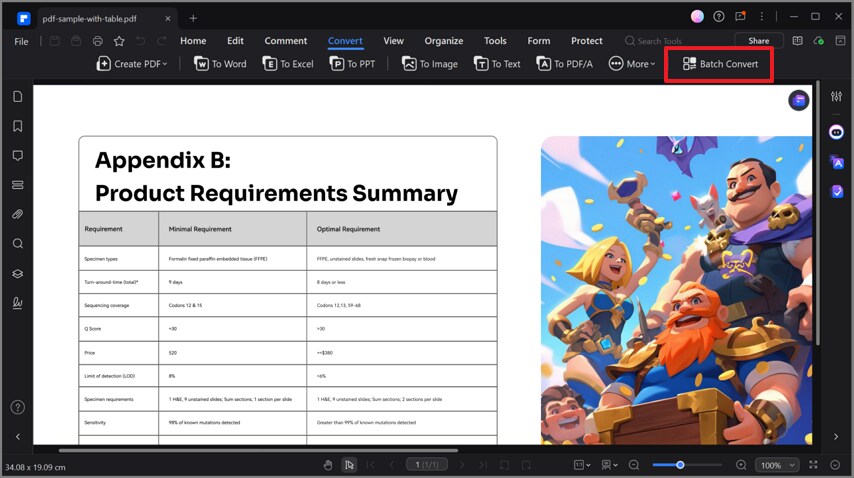The image size is (854, 478).
Task: Switch to the Protect tab
Action: click(587, 41)
